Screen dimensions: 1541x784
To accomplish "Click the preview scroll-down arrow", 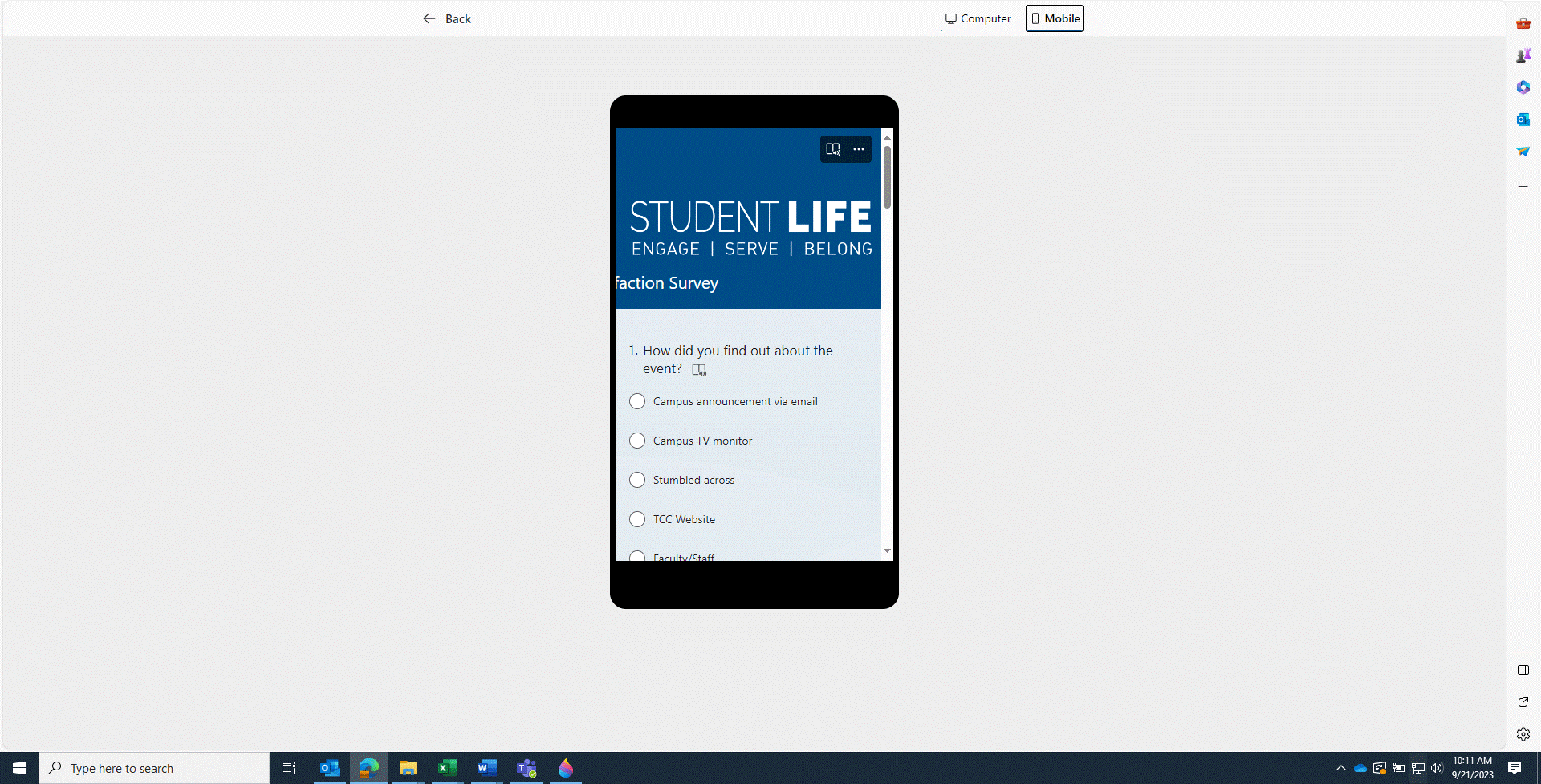I will (887, 550).
